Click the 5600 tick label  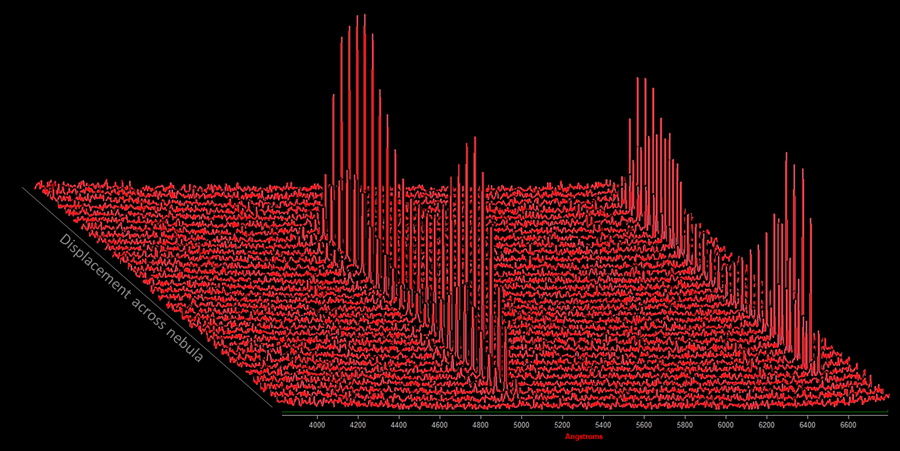pyautogui.click(x=644, y=425)
